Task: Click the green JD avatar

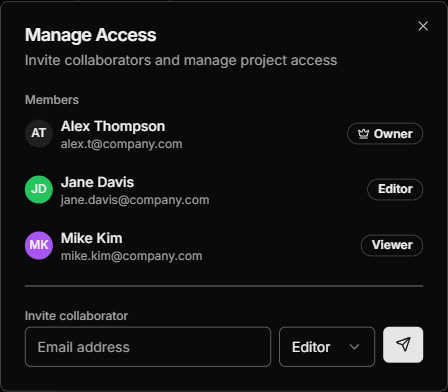Action: click(x=39, y=189)
